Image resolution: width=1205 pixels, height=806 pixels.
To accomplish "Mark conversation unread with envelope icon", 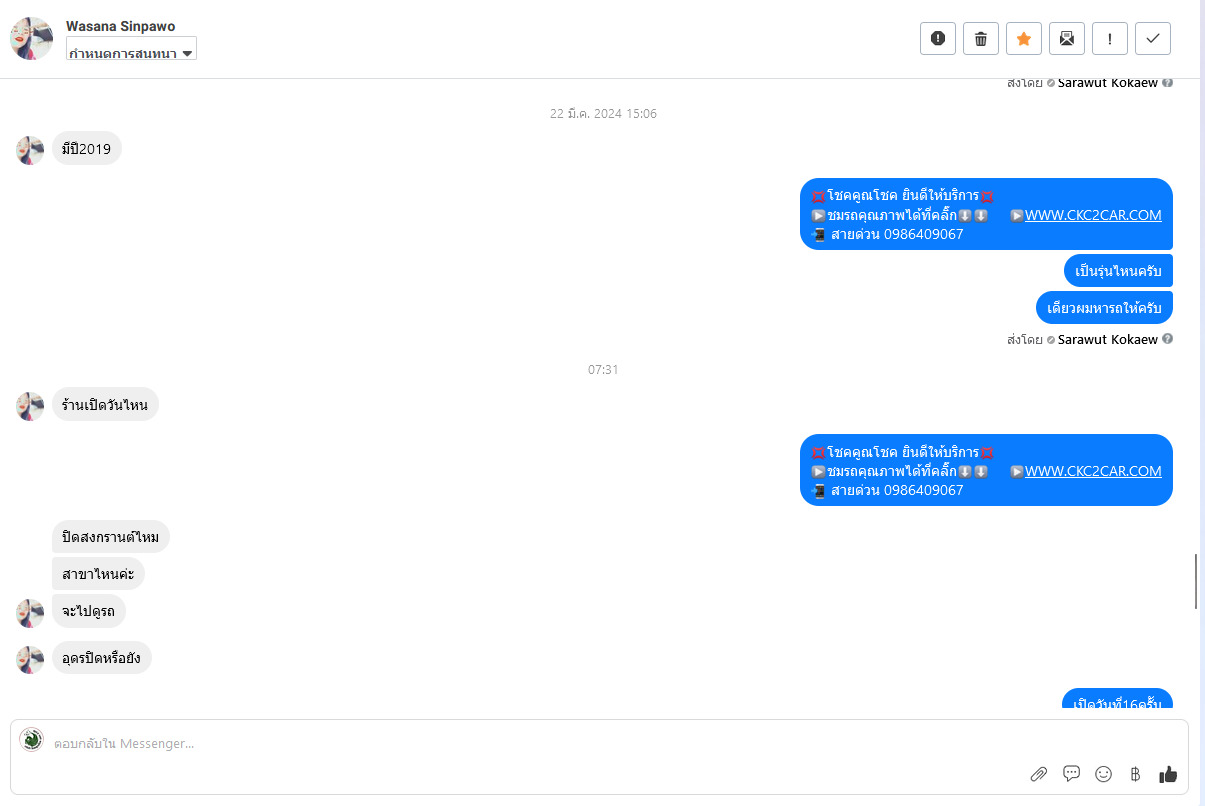I will [1067, 38].
